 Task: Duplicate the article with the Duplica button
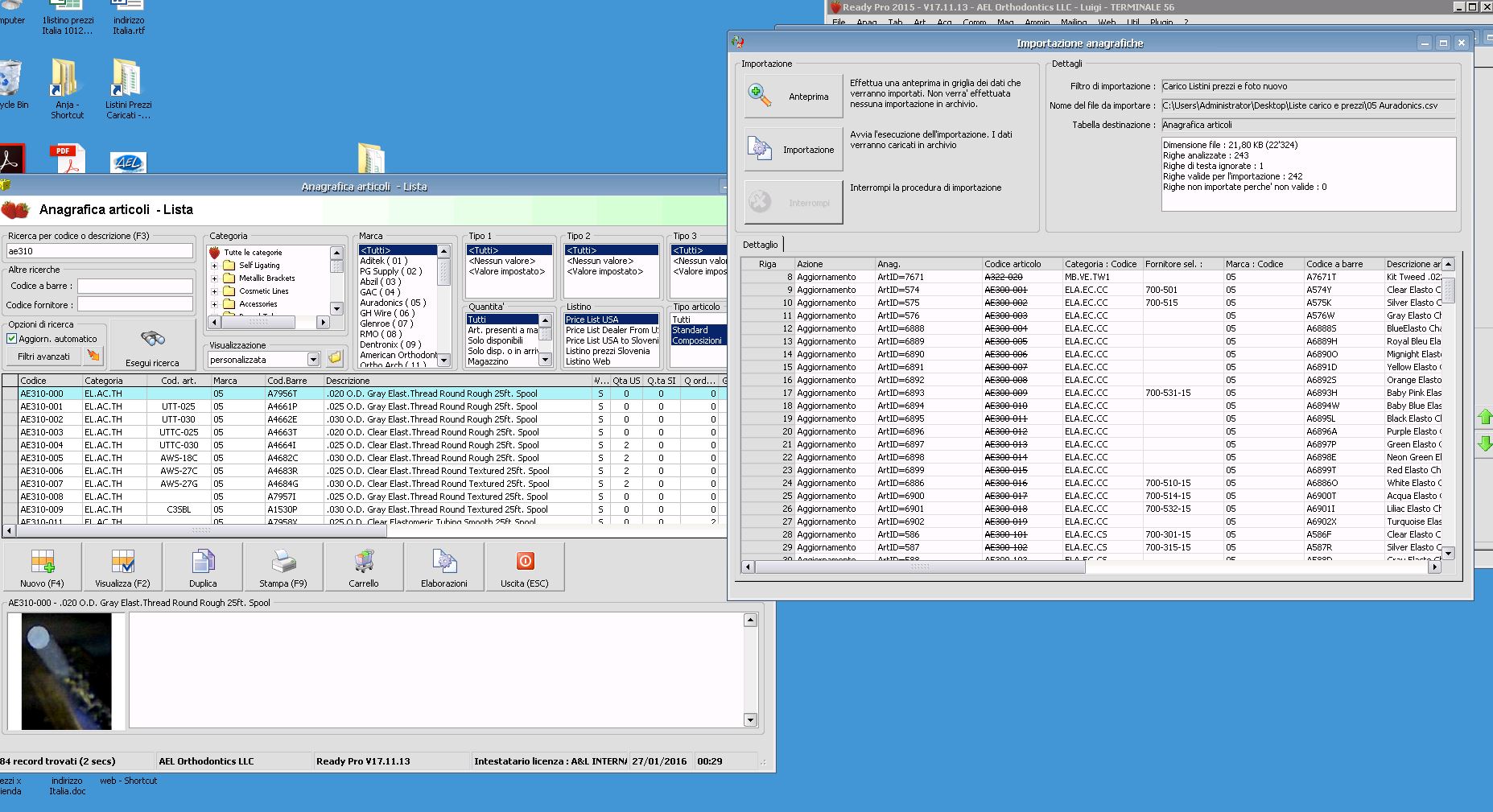pyautogui.click(x=203, y=567)
